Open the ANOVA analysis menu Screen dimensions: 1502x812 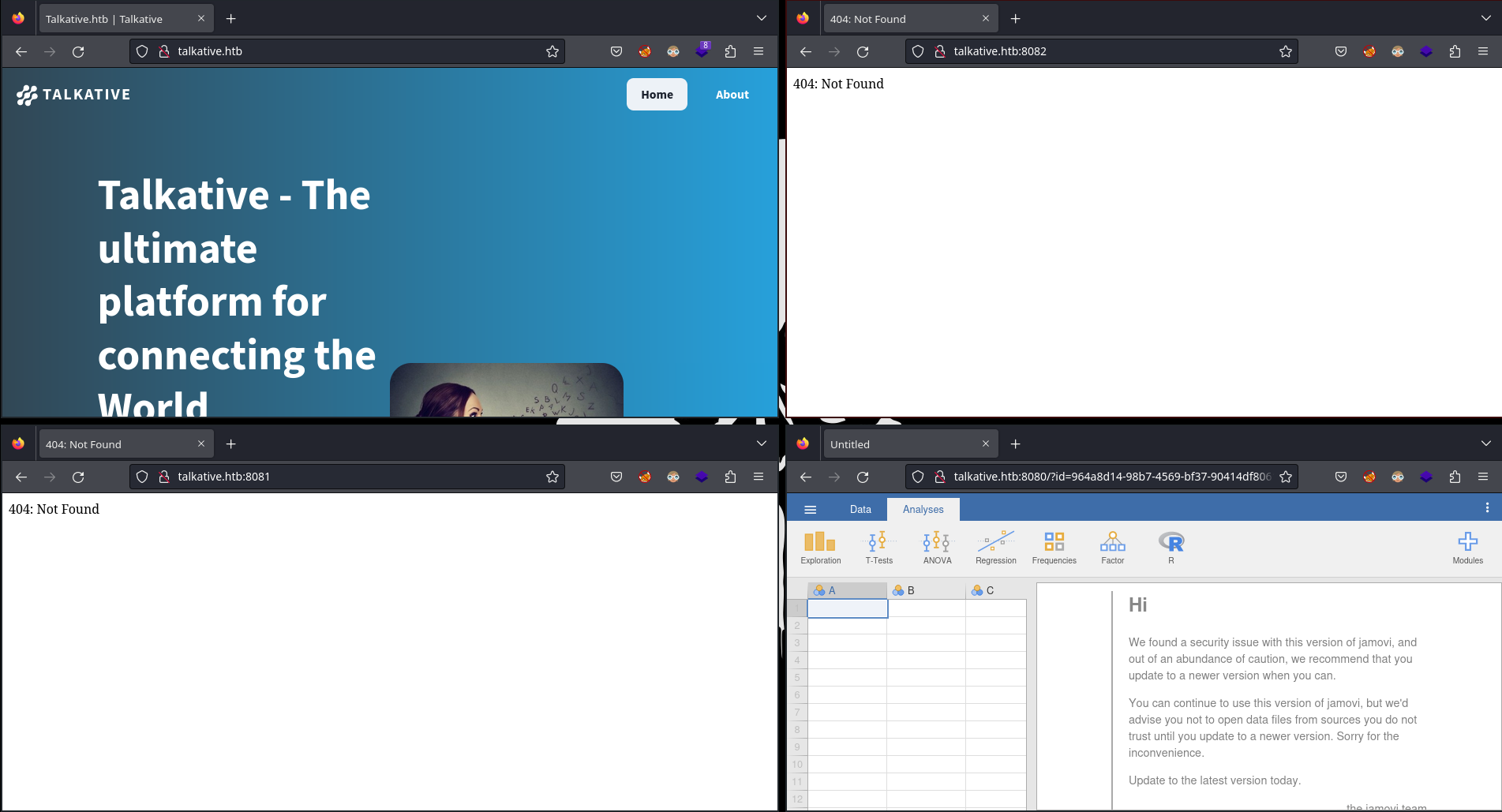[937, 547]
